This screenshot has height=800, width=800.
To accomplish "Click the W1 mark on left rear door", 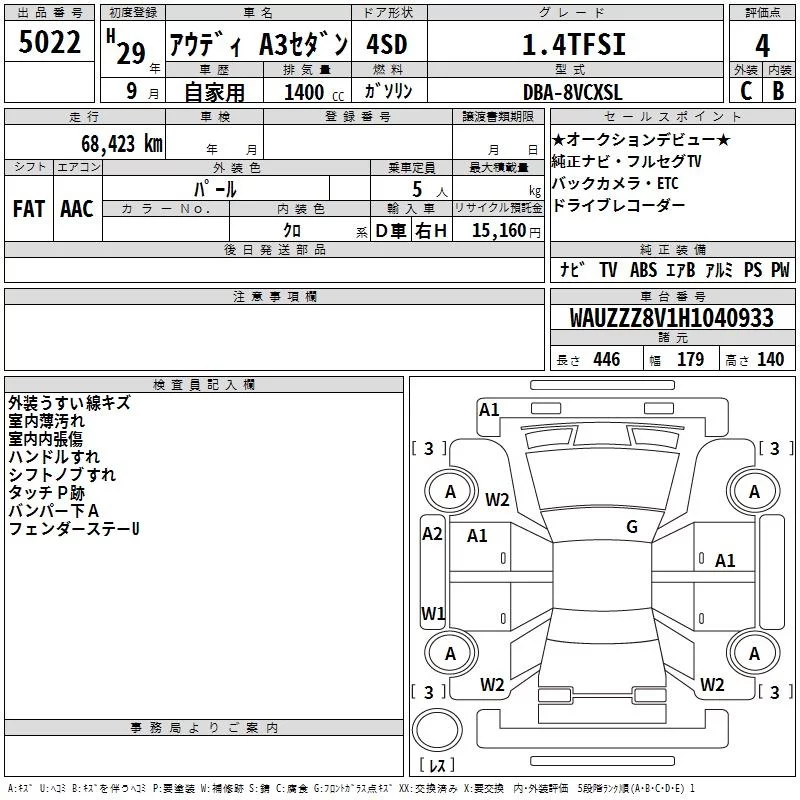I will click(433, 613).
